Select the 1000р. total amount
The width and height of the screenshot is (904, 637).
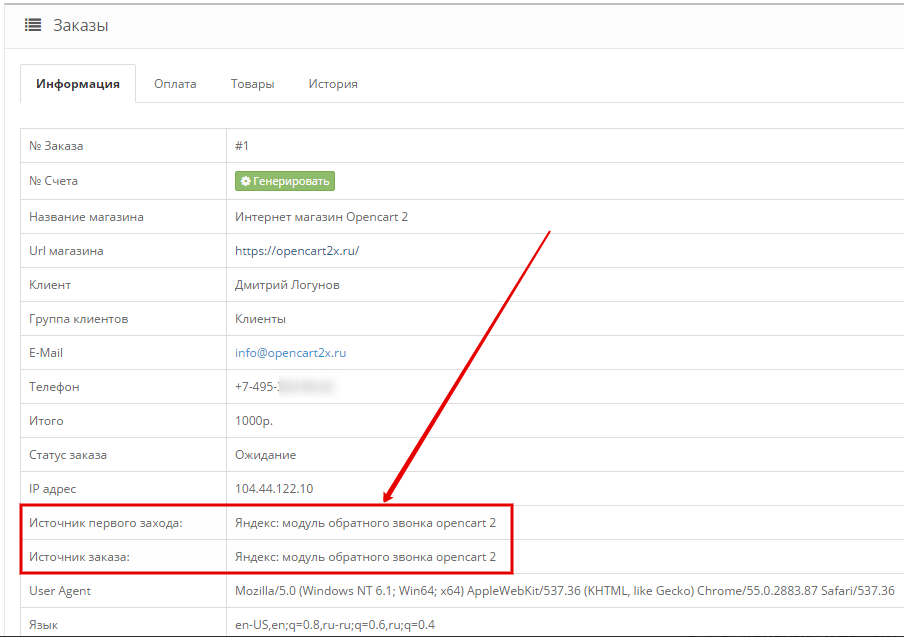click(254, 421)
